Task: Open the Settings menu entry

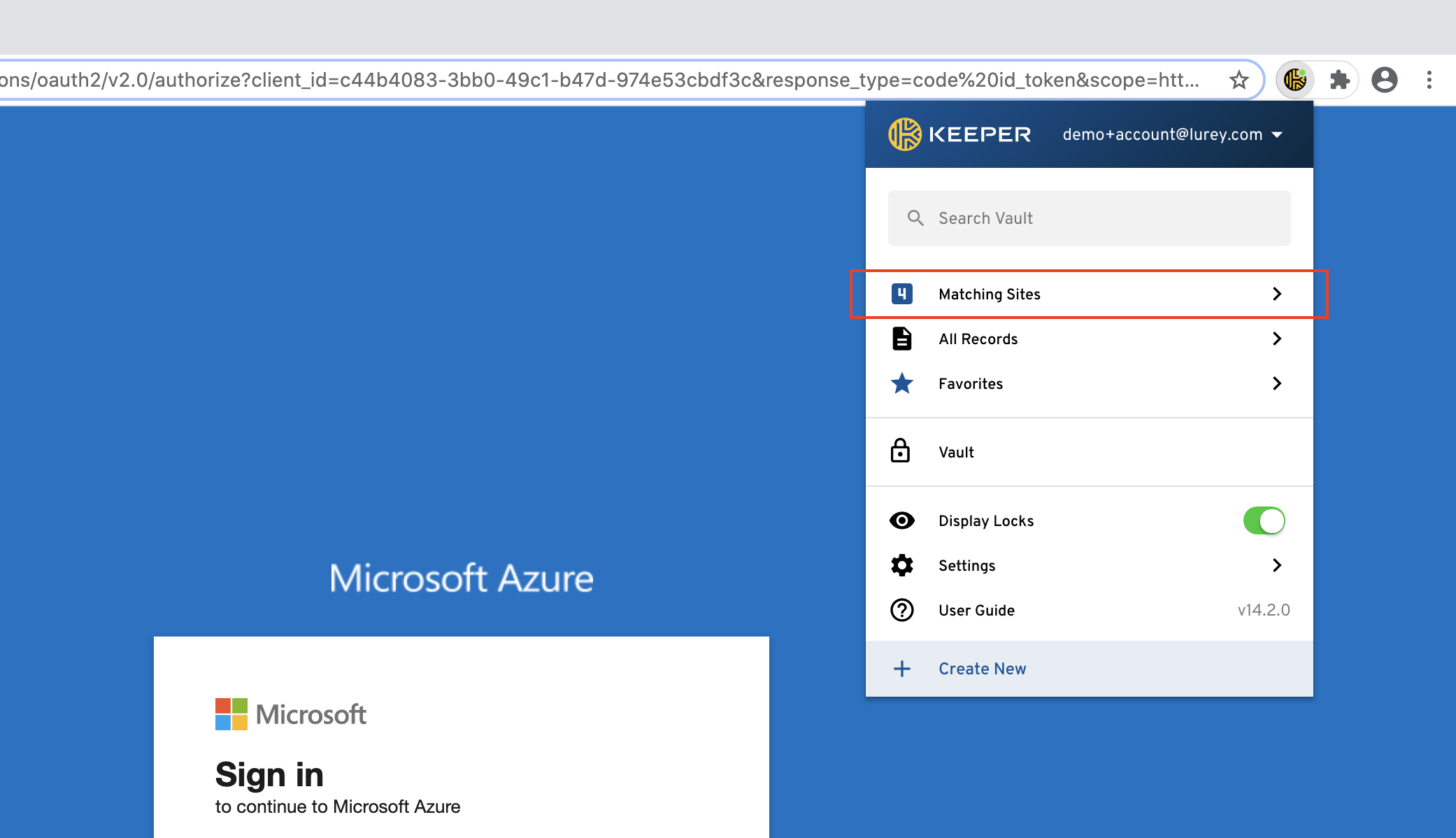Action: point(1090,565)
